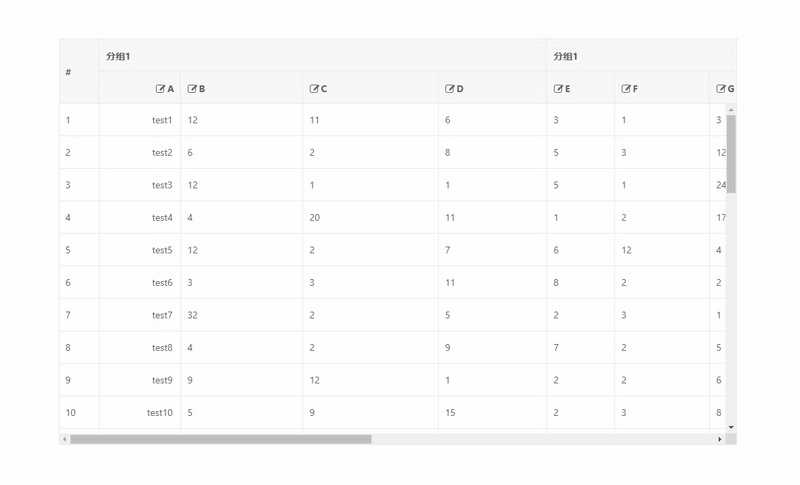Click the edit icon beside column G

pos(720,89)
